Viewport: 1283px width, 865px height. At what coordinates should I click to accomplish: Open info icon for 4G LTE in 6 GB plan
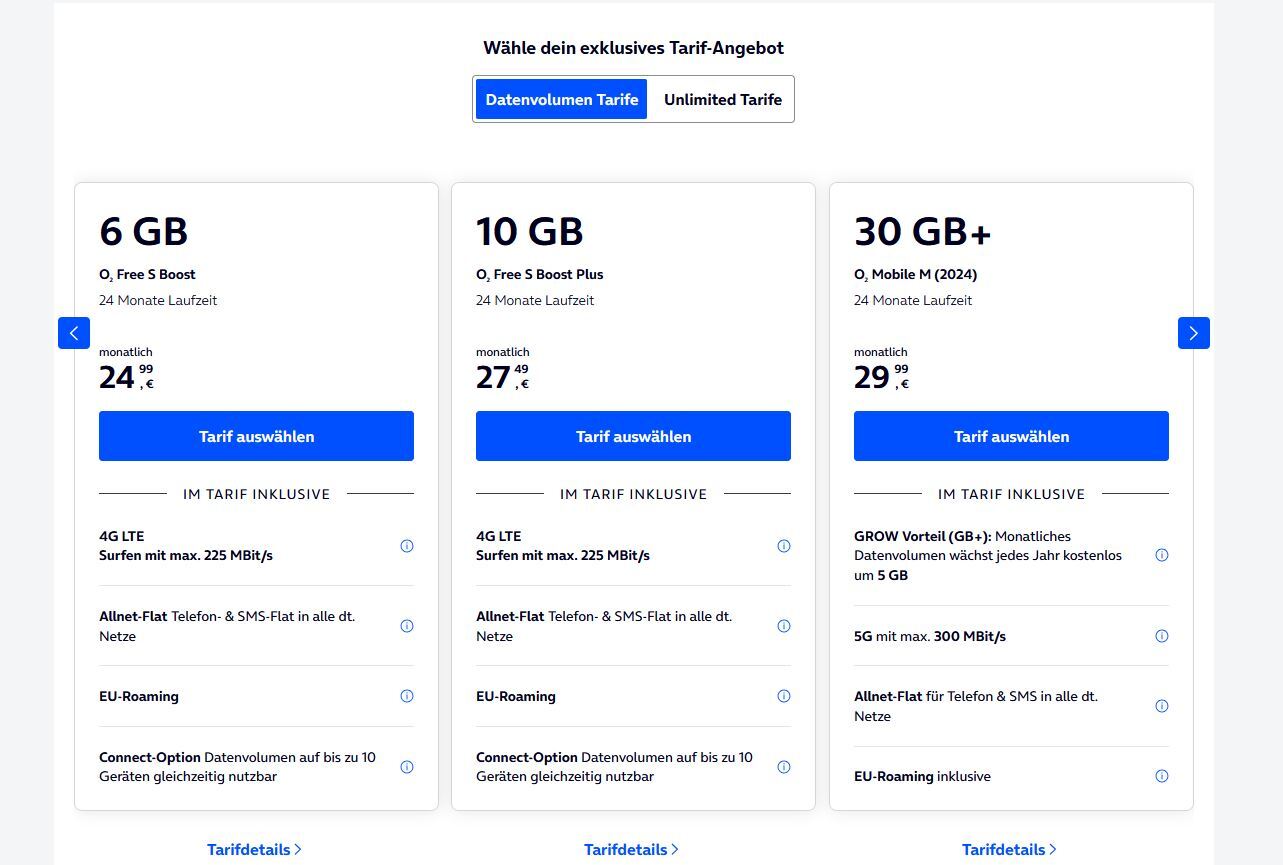(x=407, y=546)
